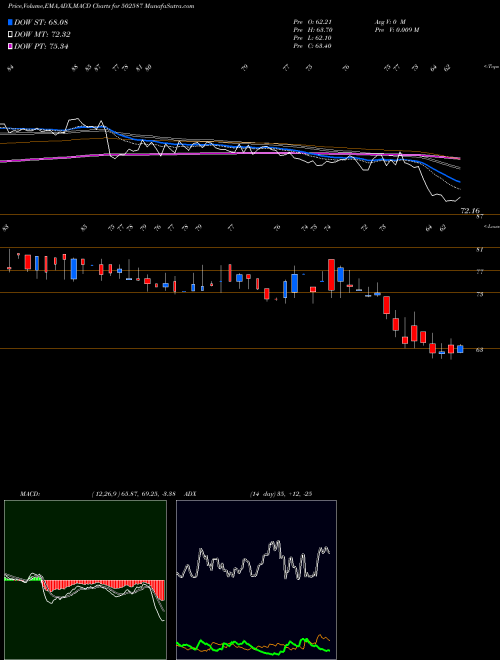Click the '<Lows' label at right edge

pos(491,226)
